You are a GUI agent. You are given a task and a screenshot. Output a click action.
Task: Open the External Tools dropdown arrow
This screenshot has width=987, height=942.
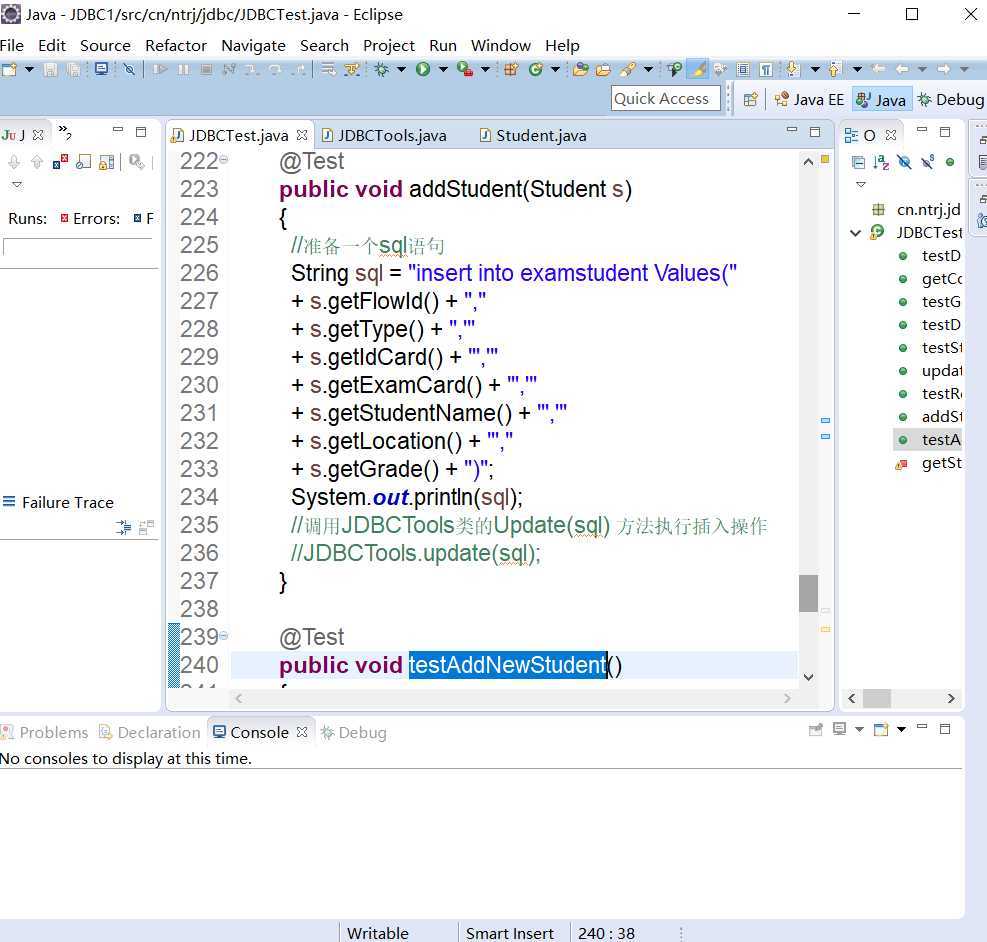coord(485,69)
